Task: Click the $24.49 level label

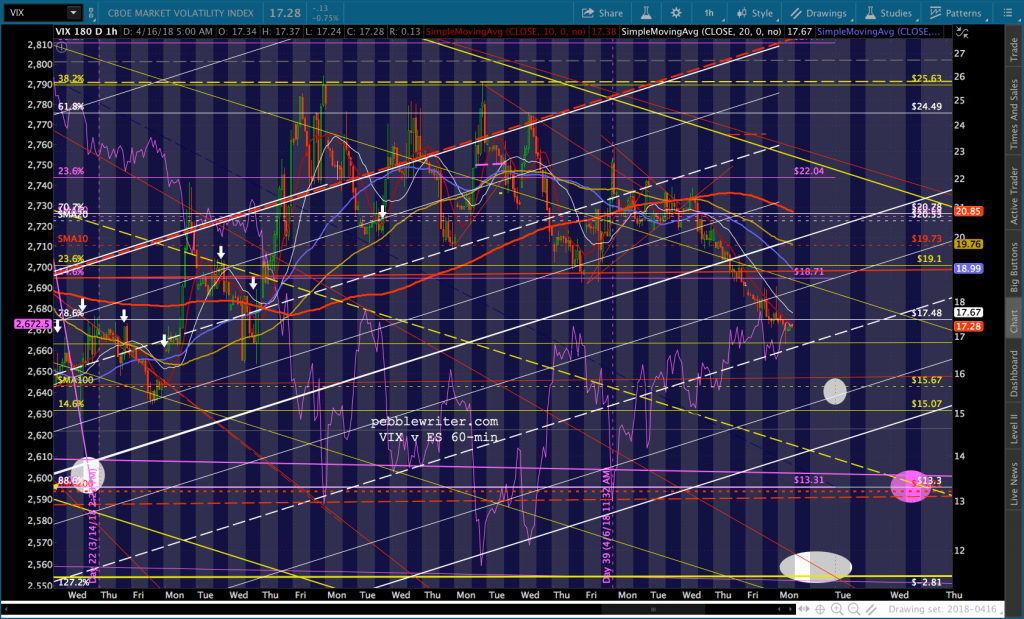Action: click(927, 107)
